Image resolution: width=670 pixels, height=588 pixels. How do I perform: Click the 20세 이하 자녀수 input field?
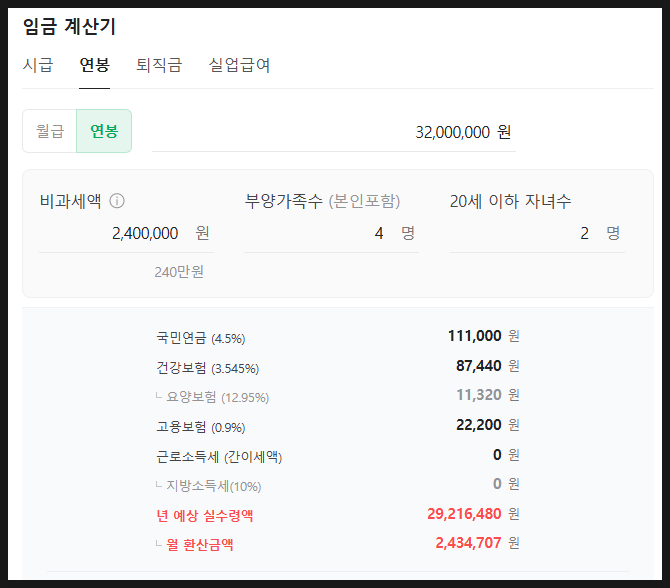pos(535,233)
